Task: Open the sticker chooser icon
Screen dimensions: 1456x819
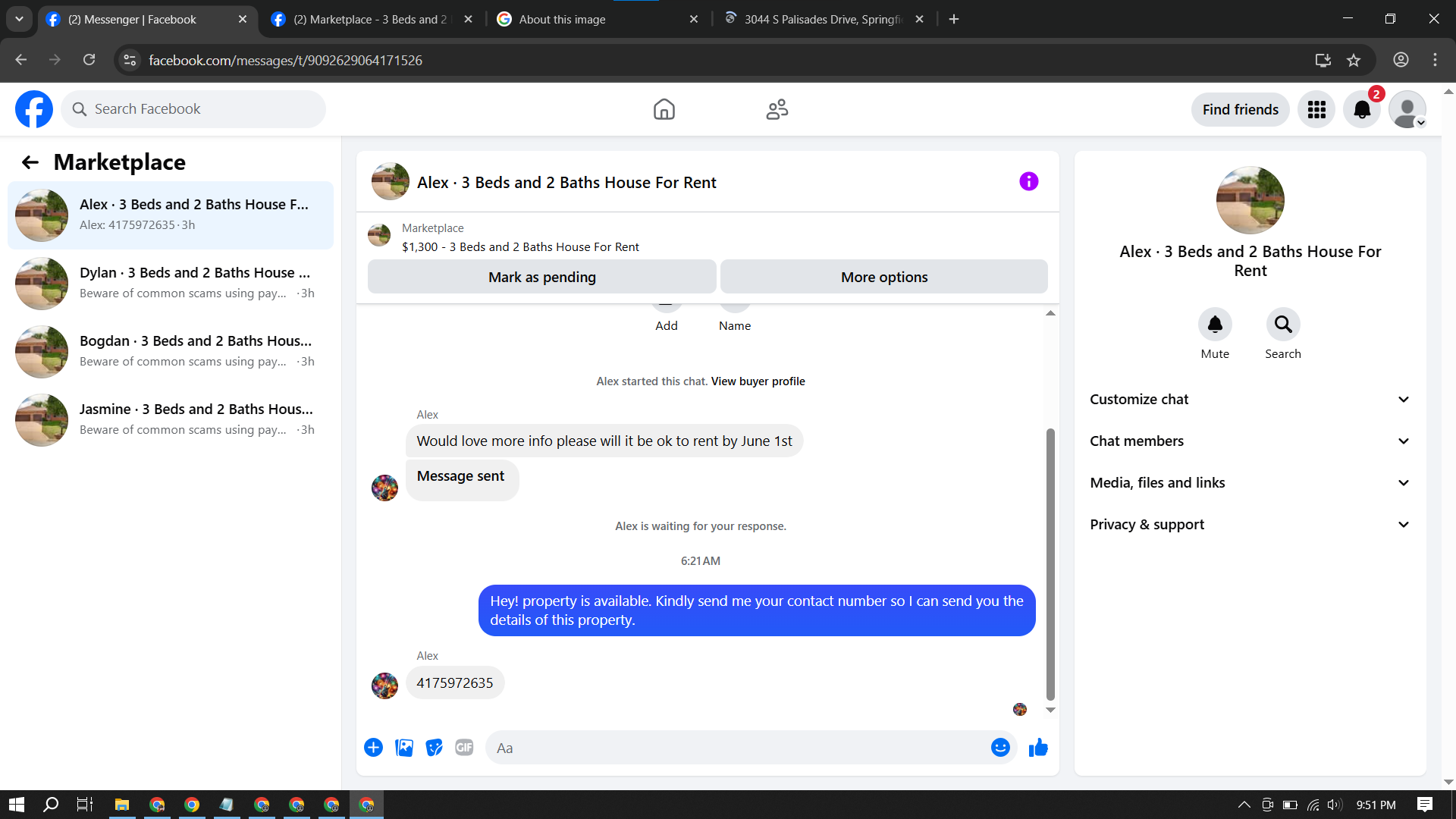Action: pos(434,748)
